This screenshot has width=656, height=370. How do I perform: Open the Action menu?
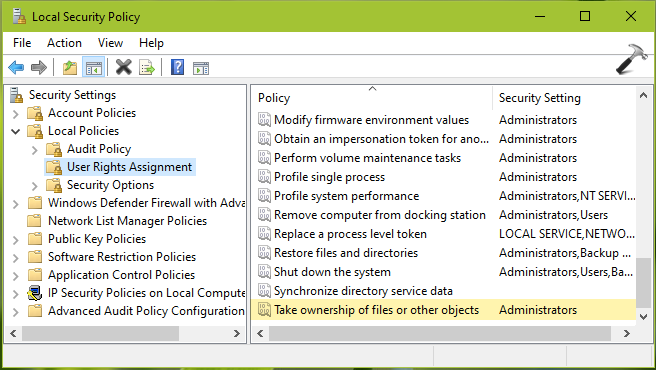click(64, 43)
